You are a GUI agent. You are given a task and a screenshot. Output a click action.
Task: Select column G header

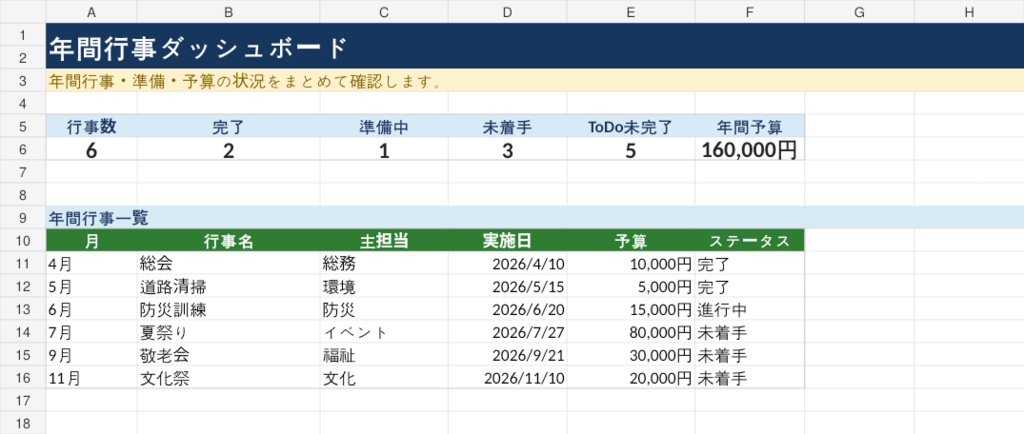click(859, 11)
